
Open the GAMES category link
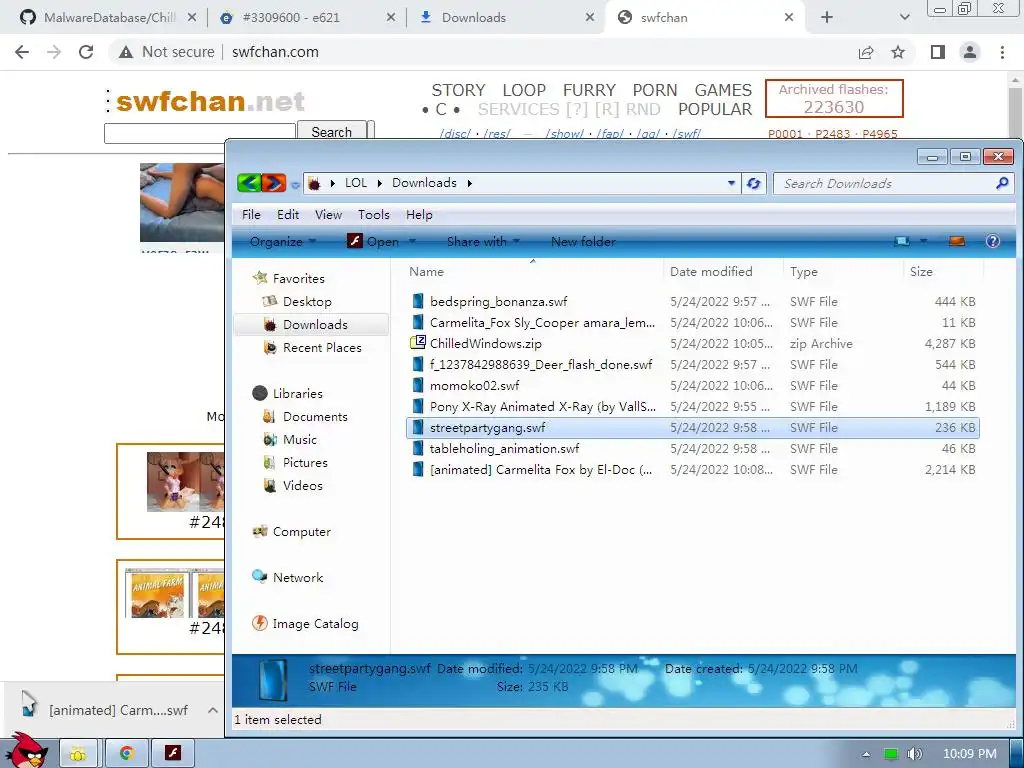(x=723, y=90)
